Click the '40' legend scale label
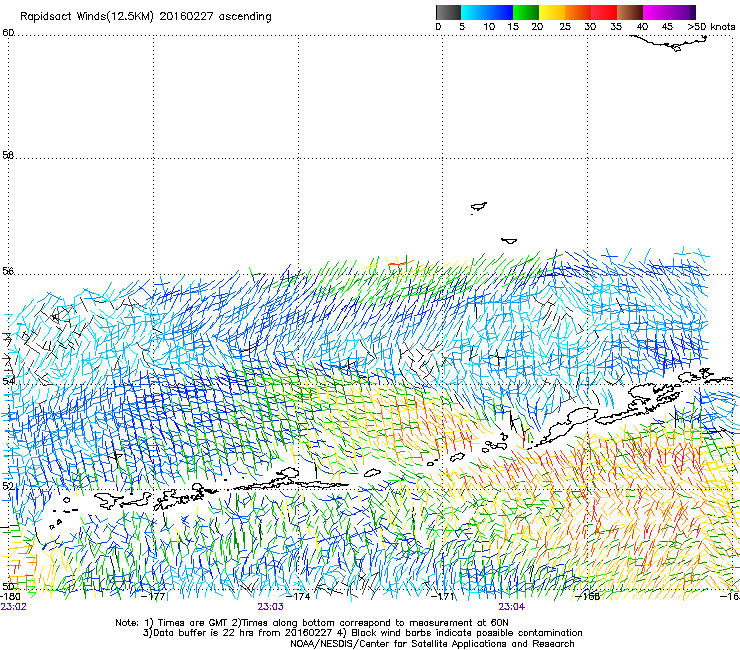The image size is (740, 650). (642, 27)
